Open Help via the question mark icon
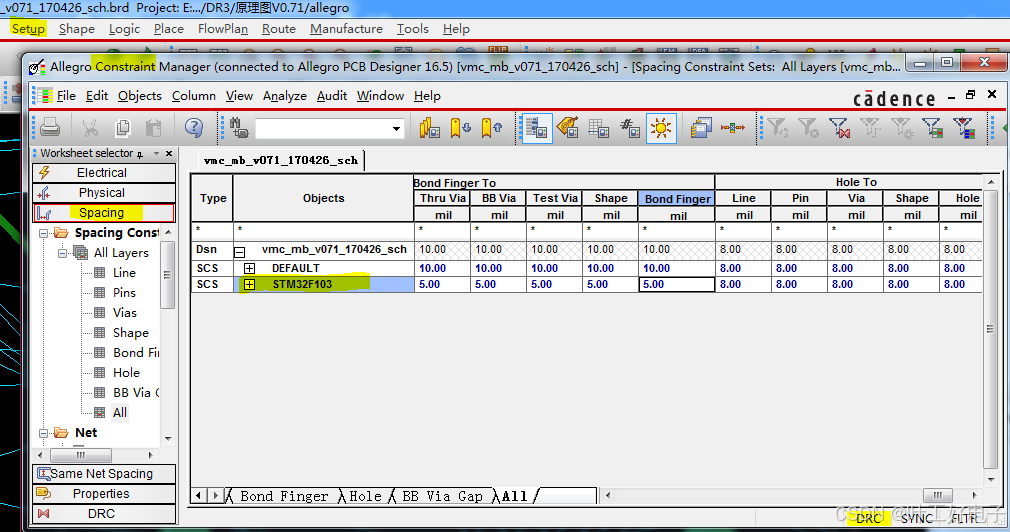1010x532 pixels. 194,128
